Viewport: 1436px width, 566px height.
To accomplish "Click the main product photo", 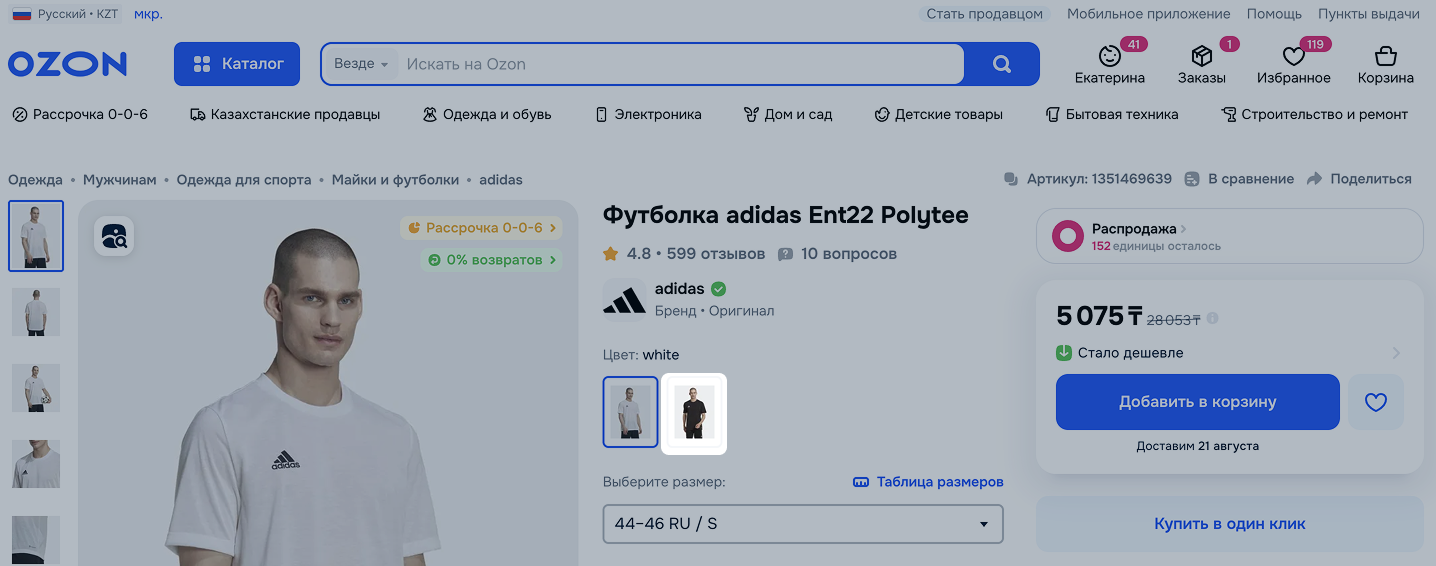I will [328, 384].
